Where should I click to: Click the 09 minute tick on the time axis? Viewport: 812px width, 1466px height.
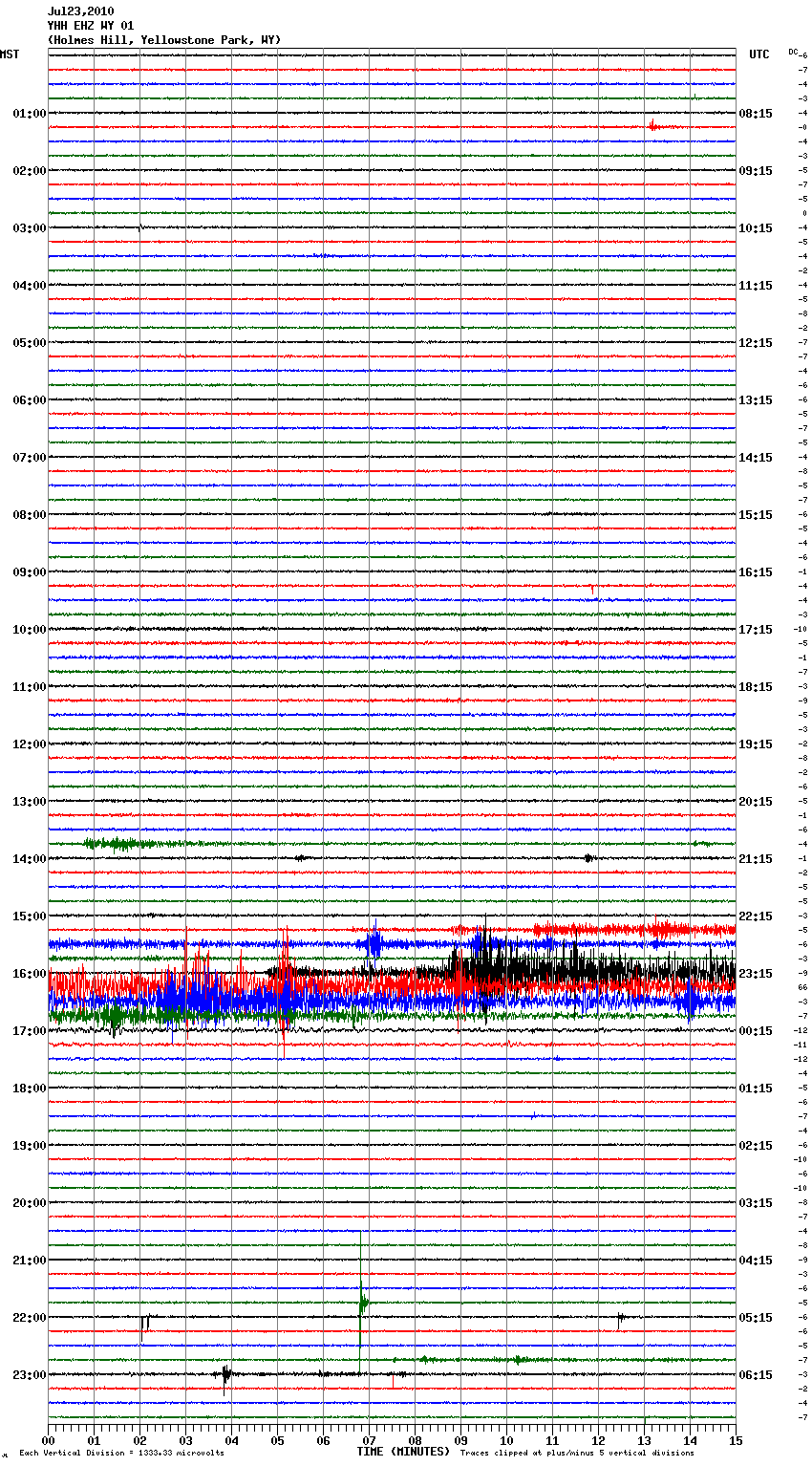click(460, 1439)
